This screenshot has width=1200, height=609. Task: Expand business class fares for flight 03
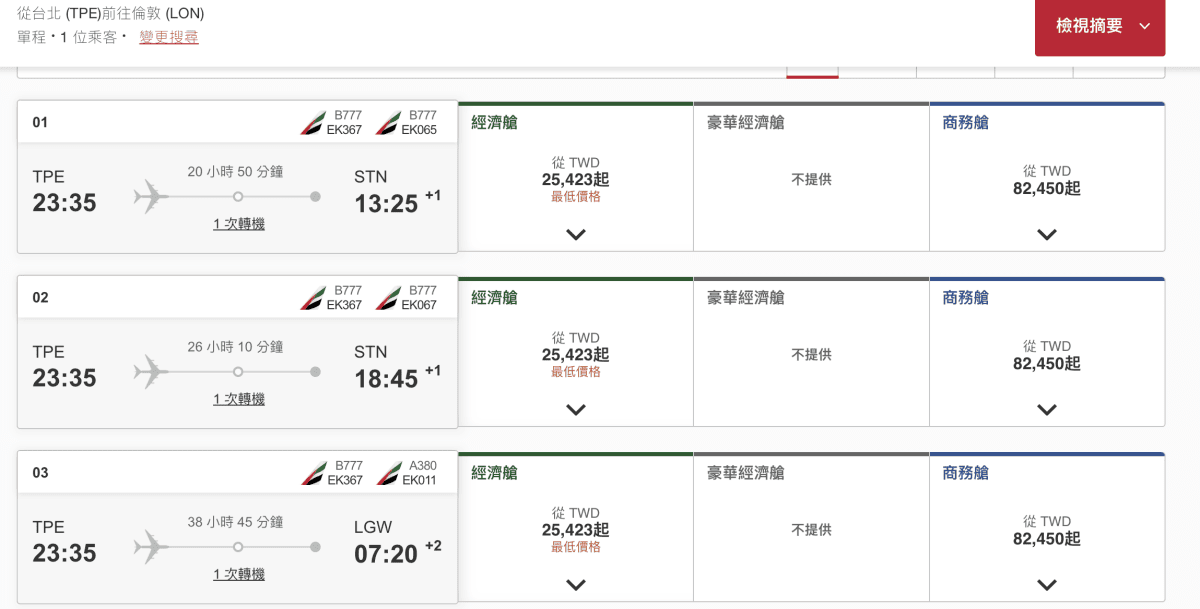[1047, 585]
